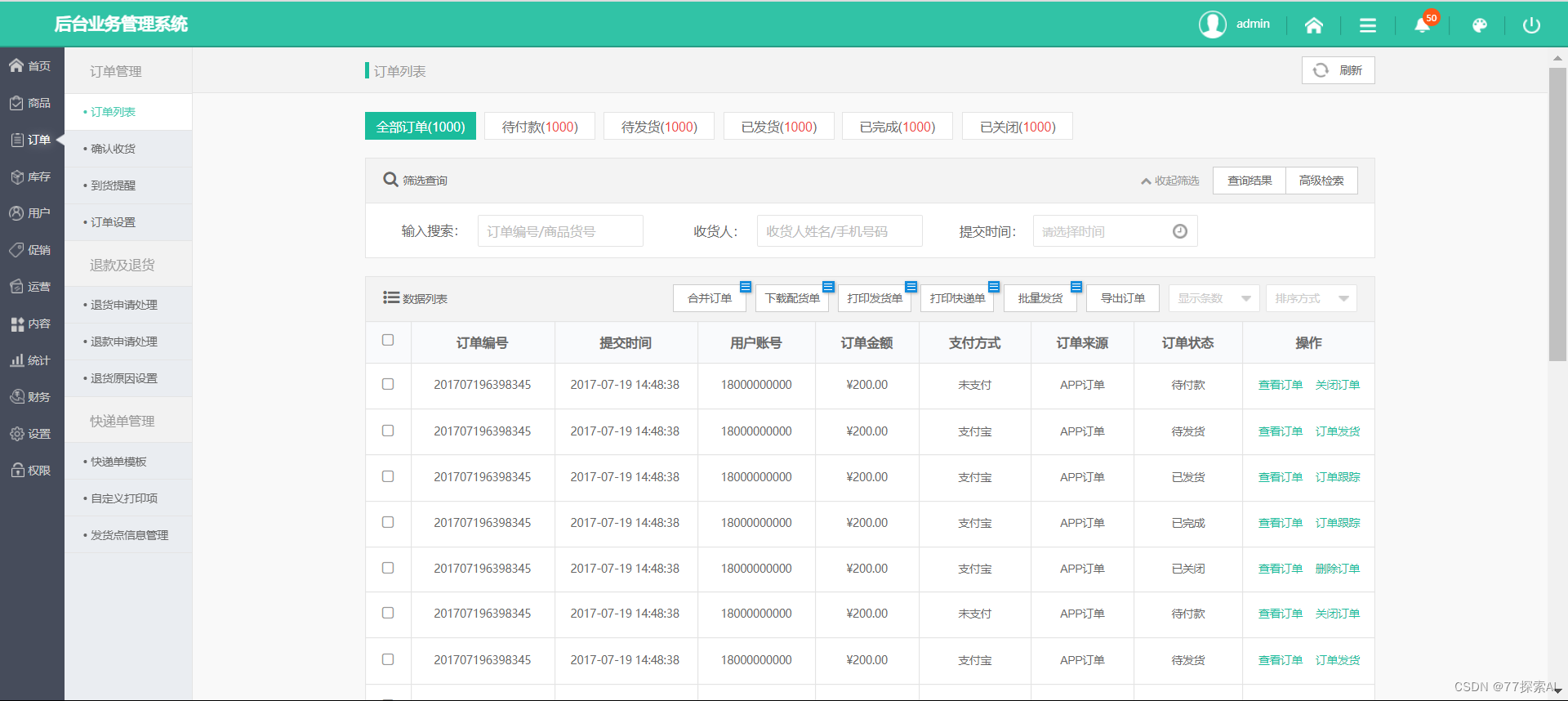Screen dimensions: 1568x701
Task: Check the row with status 已发货
Action: pos(388,476)
